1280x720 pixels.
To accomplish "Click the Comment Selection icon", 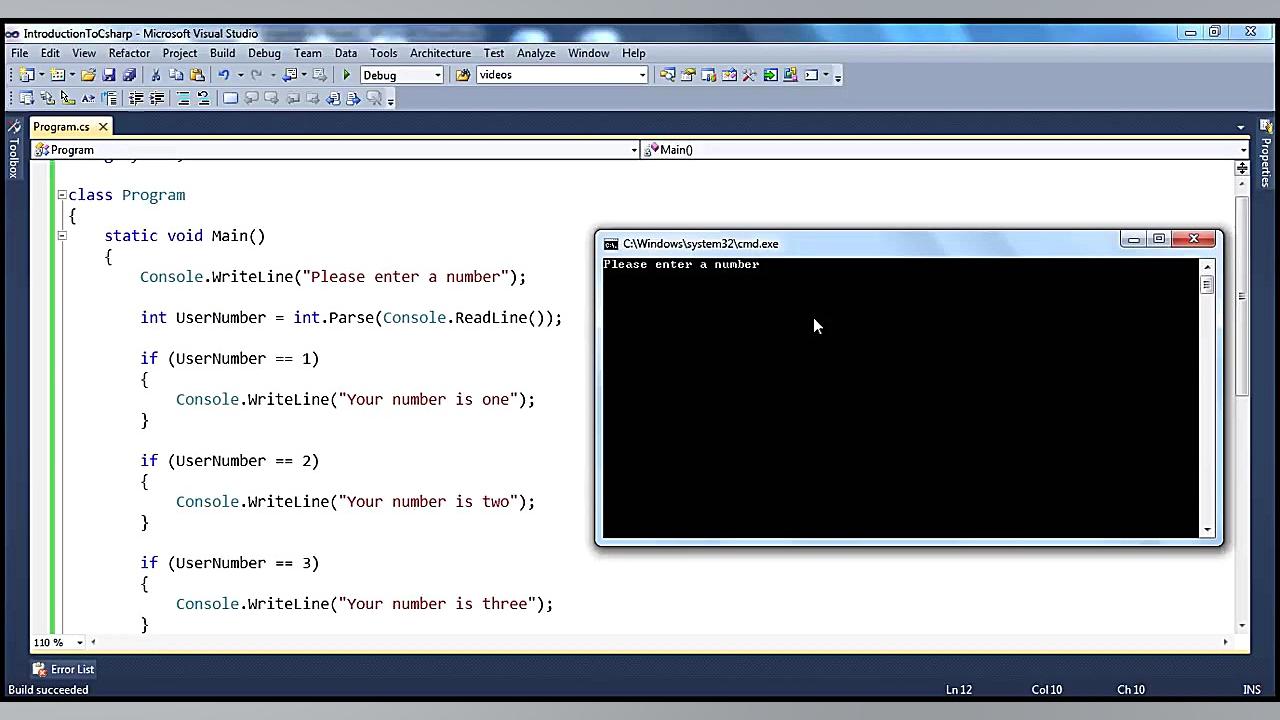I will (184, 97).
